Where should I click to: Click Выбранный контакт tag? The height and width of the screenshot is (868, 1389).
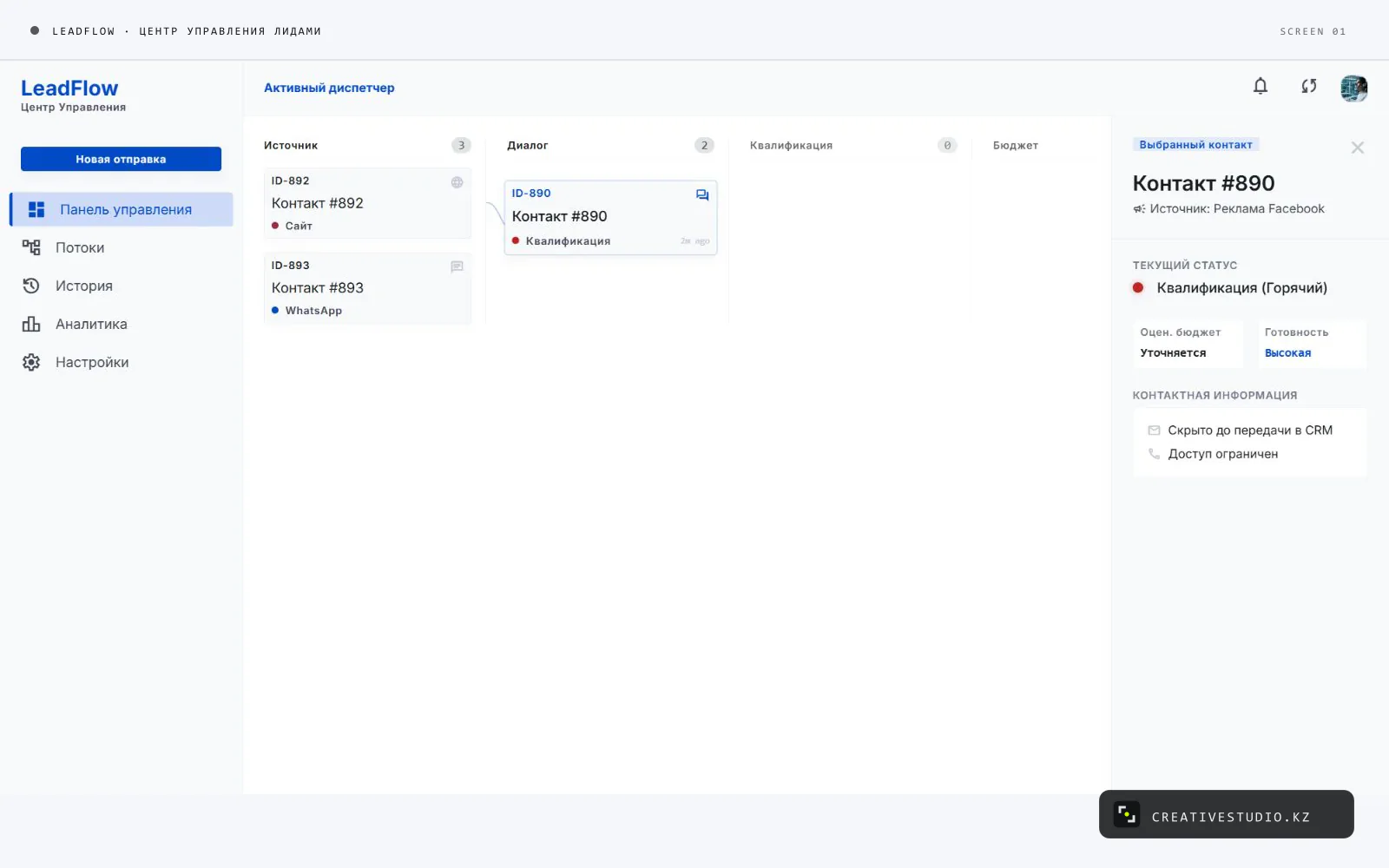[1195, 145]
